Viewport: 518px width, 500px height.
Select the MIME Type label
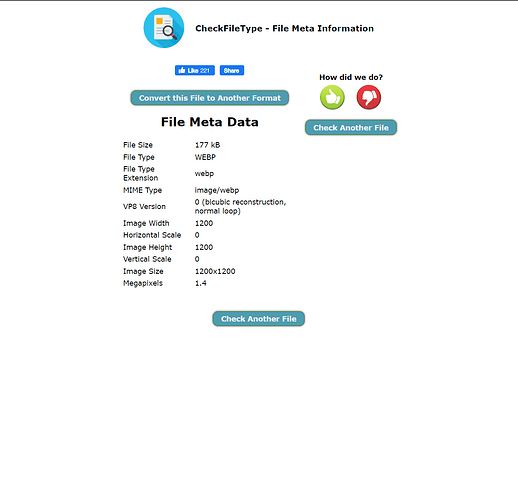[x=142, y=190]
